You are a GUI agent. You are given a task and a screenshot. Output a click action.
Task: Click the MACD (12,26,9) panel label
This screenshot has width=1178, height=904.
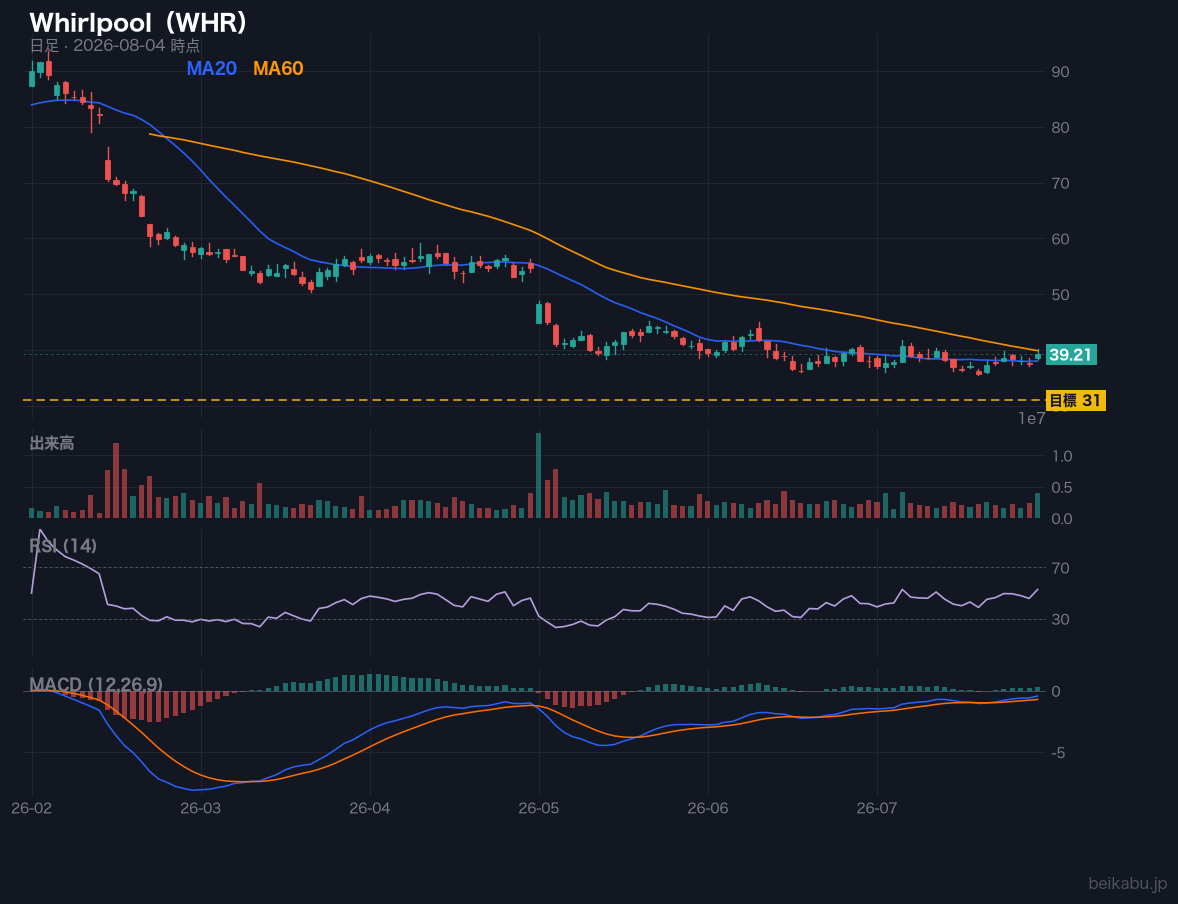(x=95, y=684)
